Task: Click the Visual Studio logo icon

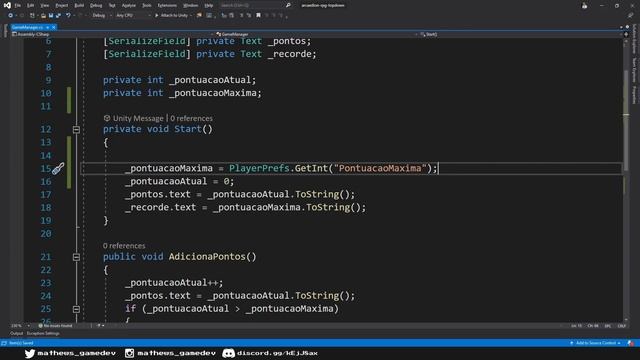Action: [7, 5]
